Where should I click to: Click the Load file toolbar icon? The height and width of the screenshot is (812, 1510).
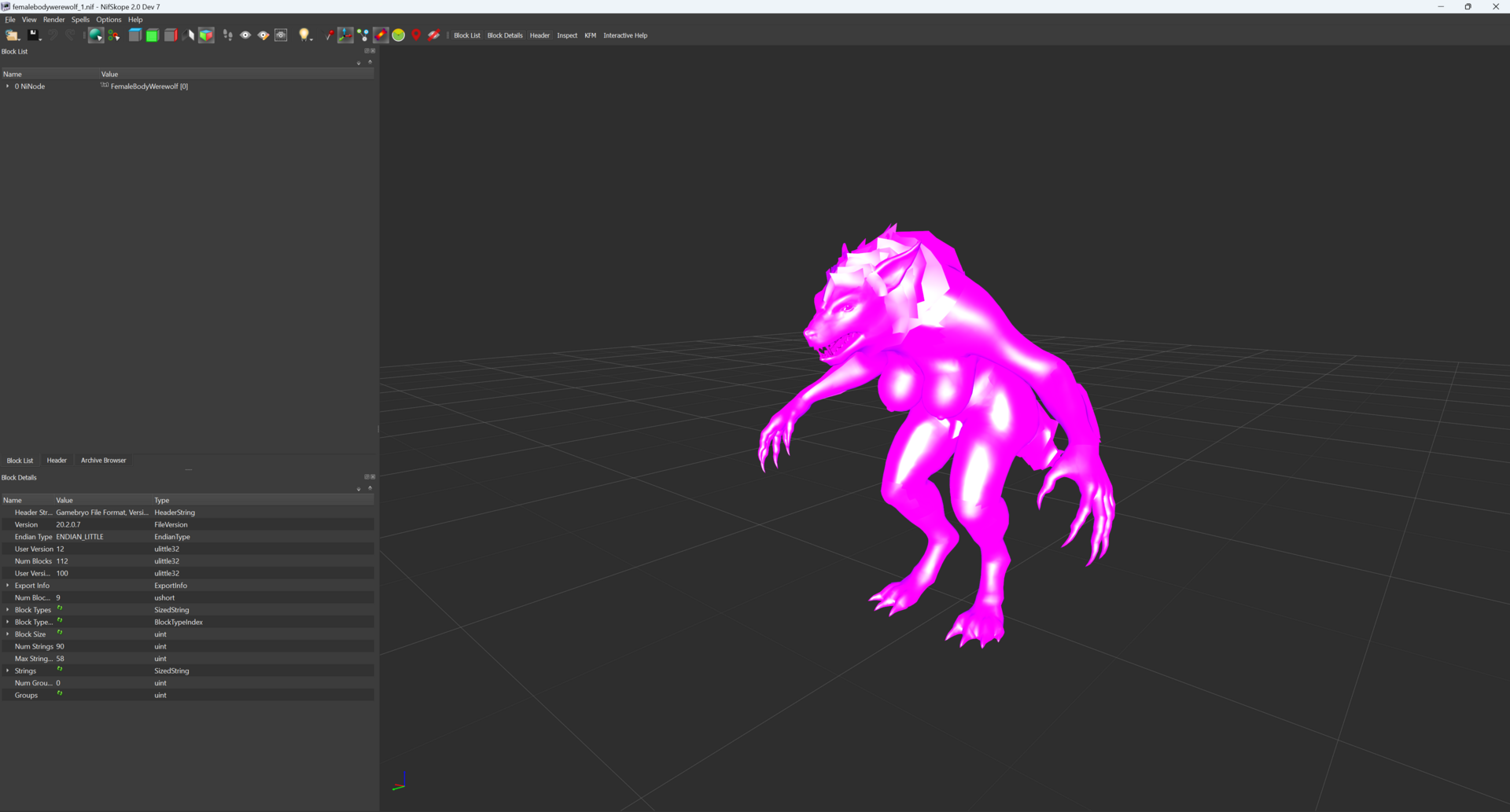pyautogui.click(x=13, y=35)
